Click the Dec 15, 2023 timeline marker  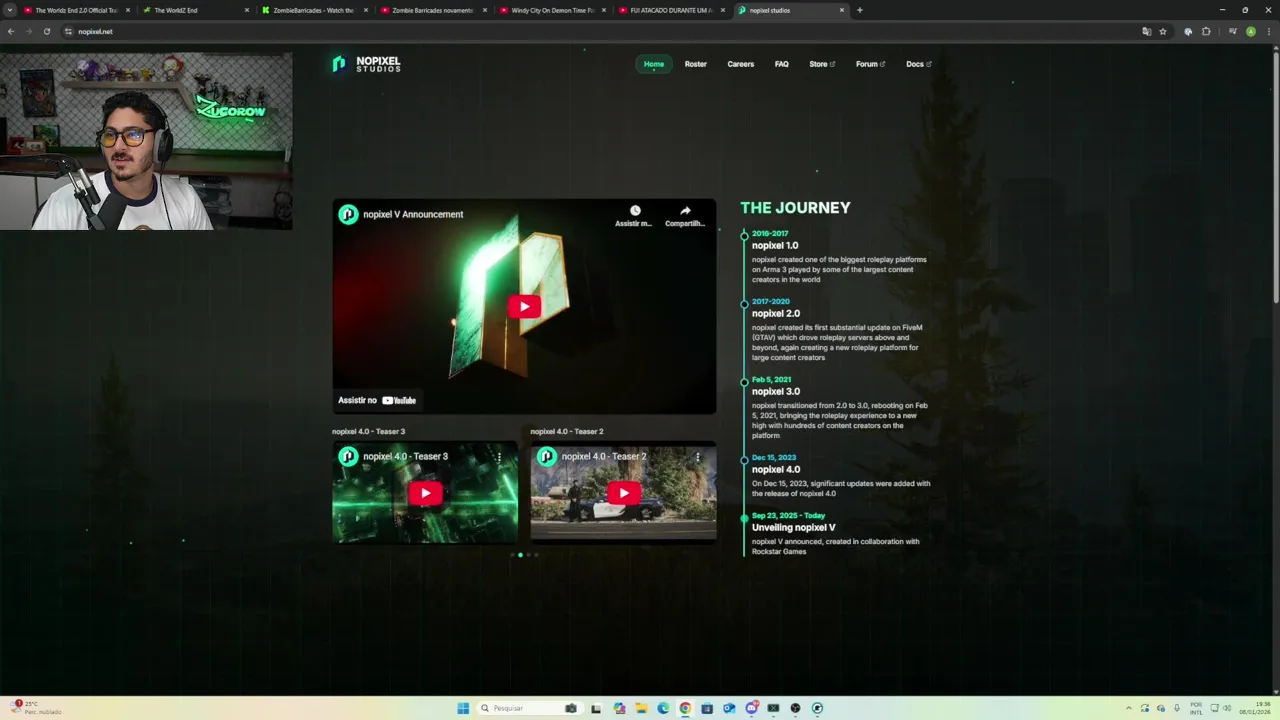pyautogui.click(x=744, y=459)
